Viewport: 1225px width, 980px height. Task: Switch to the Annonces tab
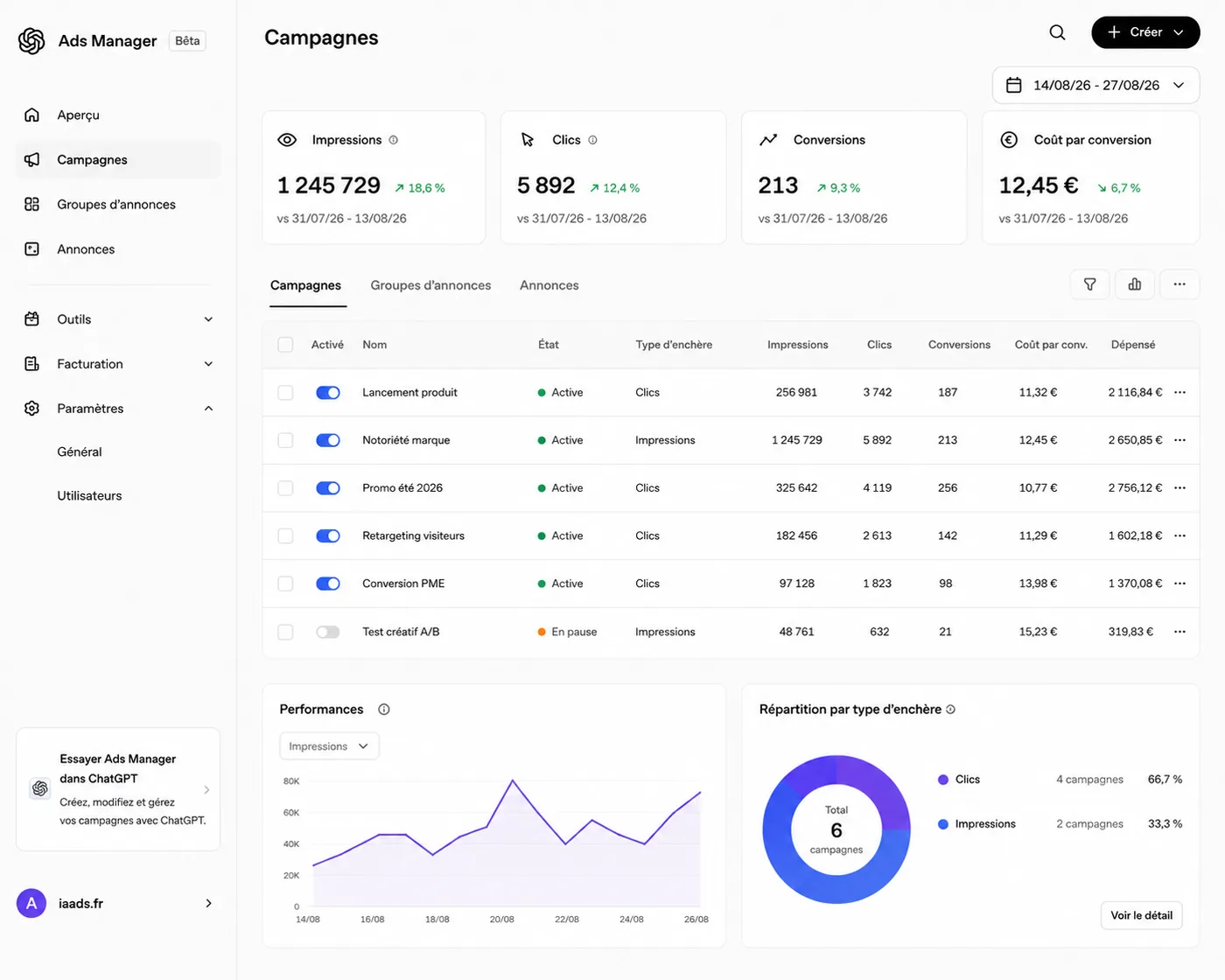549,285
